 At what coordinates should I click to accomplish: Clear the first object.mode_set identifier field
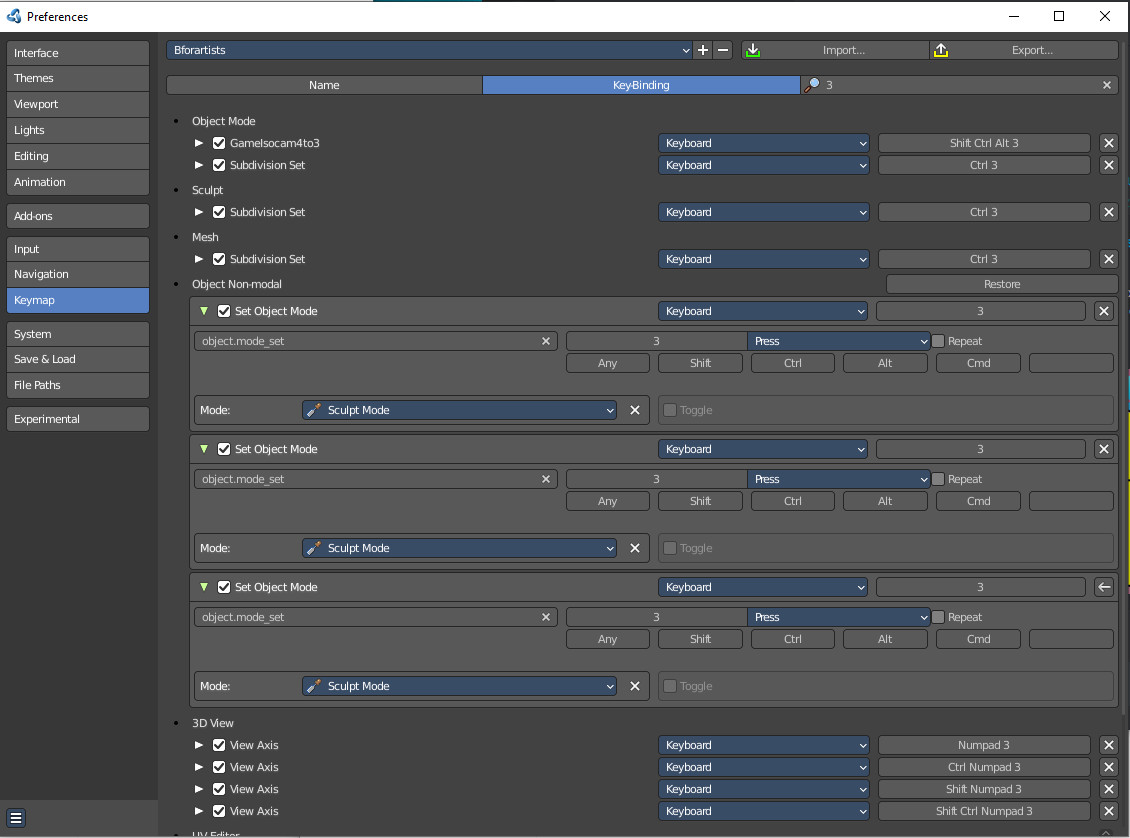coord(546,341)
